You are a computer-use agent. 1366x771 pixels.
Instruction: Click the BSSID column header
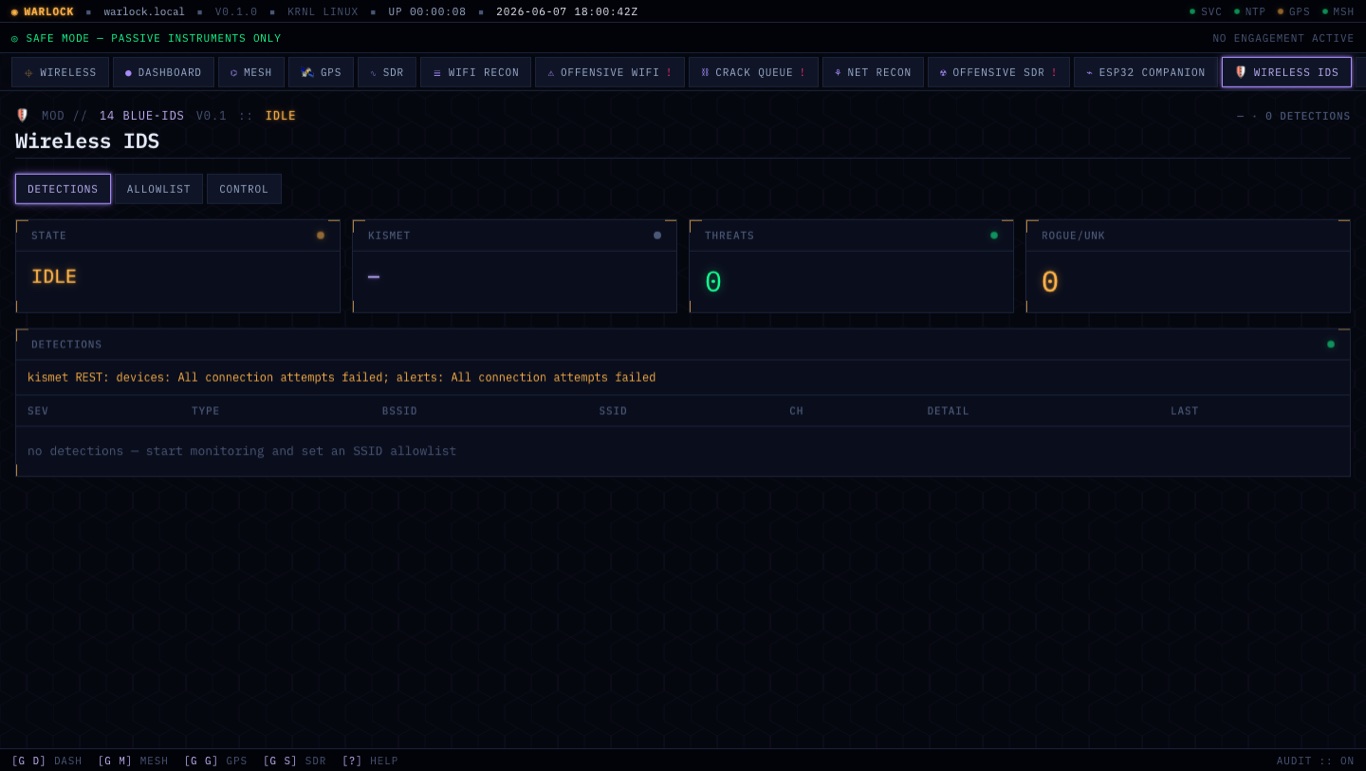(x=400, y=411)
